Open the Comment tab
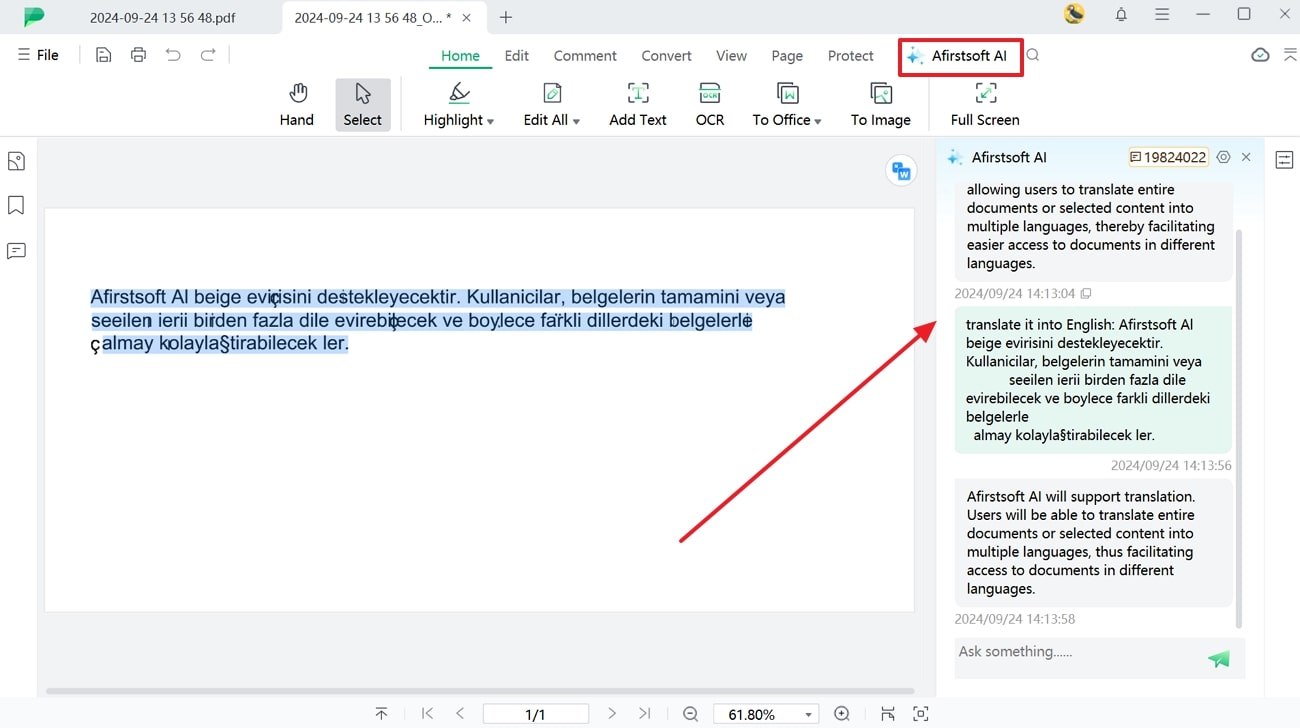The image size is (1300, 728). 585,56
